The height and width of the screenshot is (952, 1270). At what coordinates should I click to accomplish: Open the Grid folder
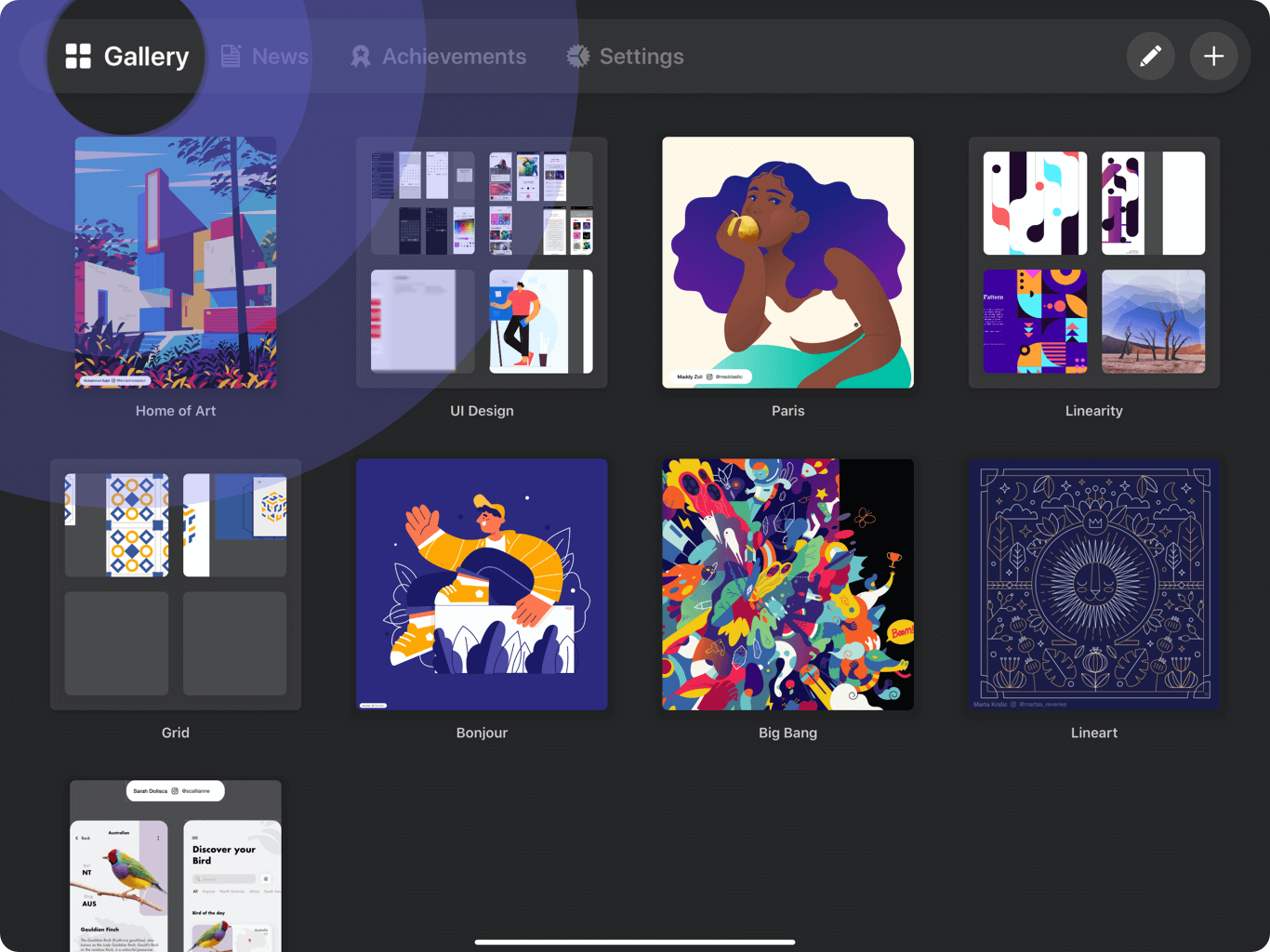coord(176,584)
